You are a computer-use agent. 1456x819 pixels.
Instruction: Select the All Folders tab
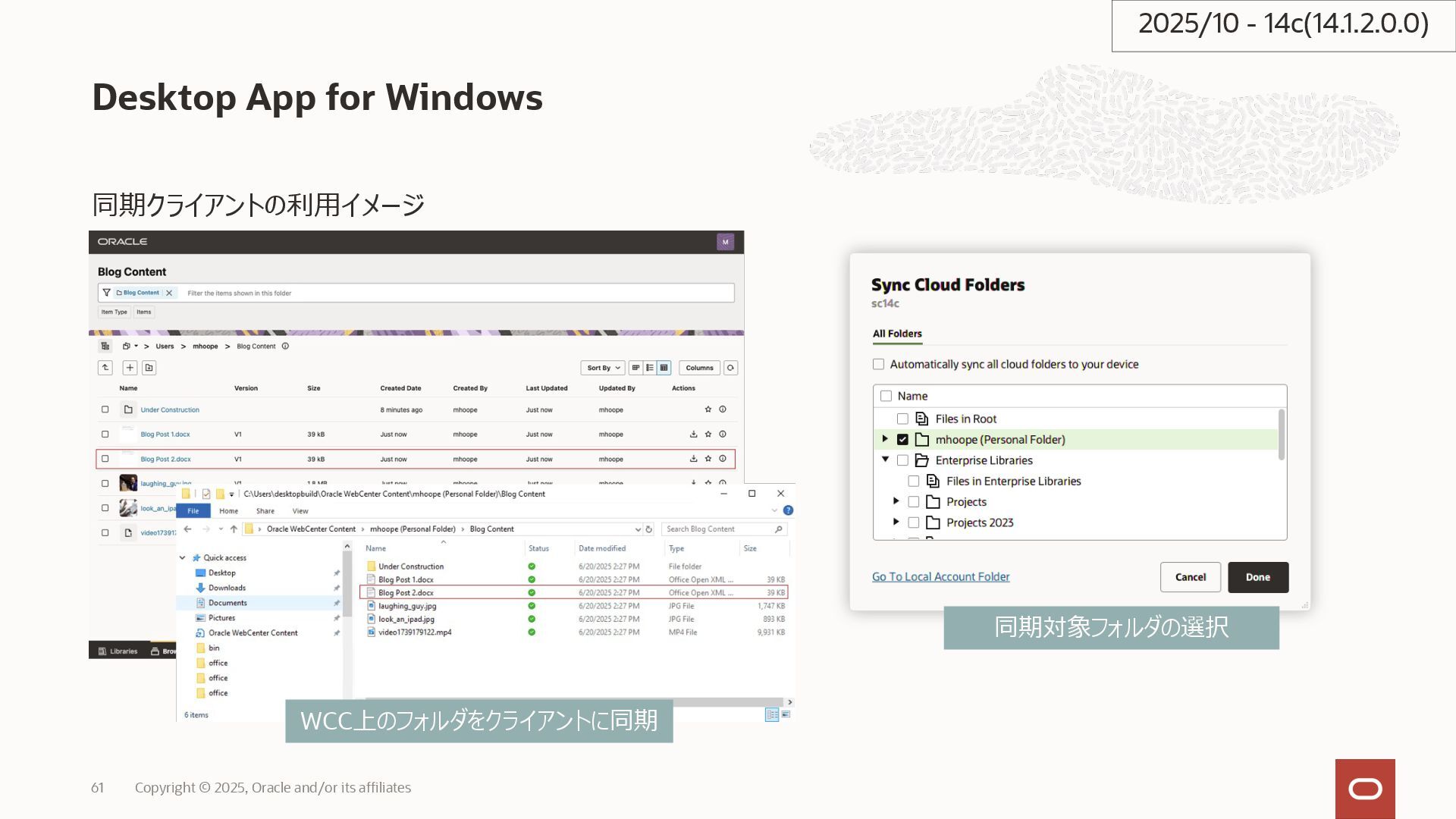897,334
